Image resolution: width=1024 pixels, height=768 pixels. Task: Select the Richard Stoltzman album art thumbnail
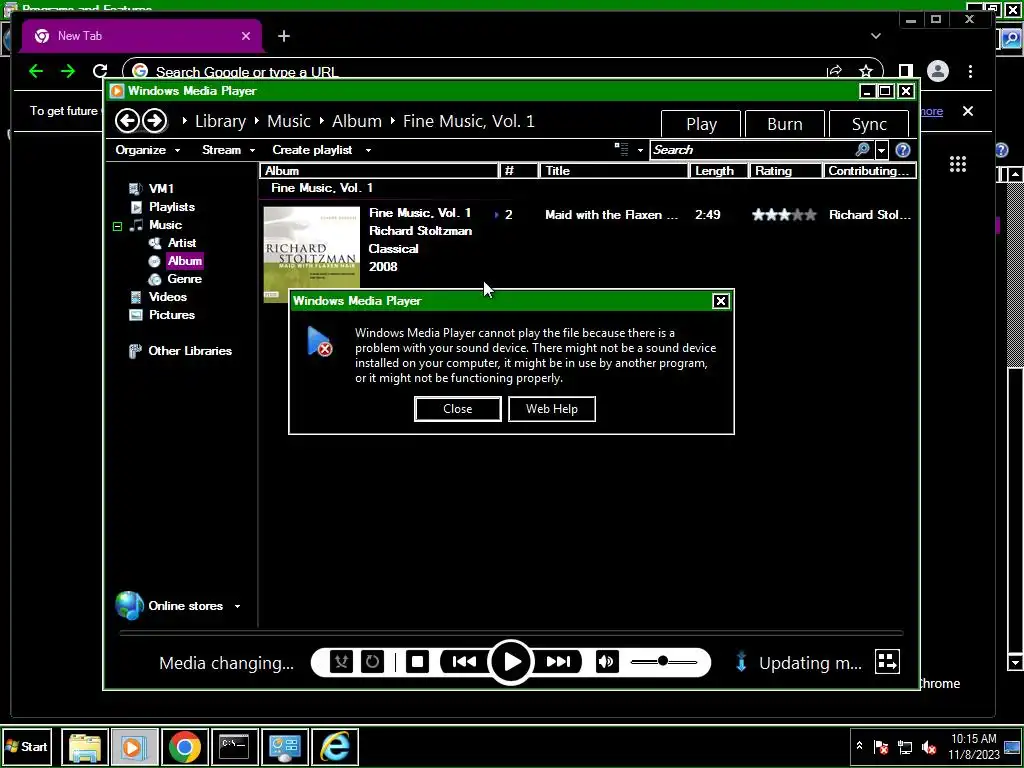coord(312,255)
